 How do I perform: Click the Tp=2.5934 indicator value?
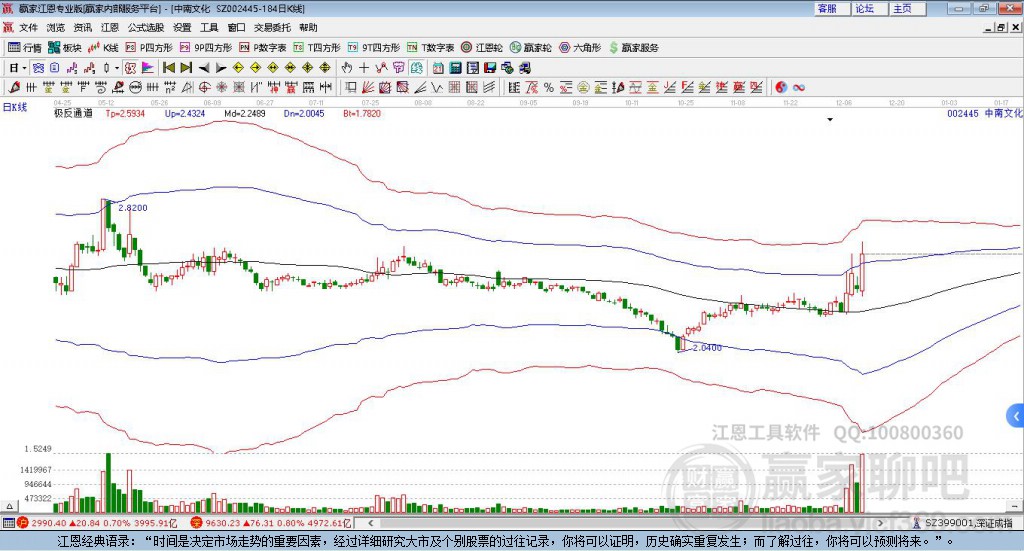click(x=125, y=114)
